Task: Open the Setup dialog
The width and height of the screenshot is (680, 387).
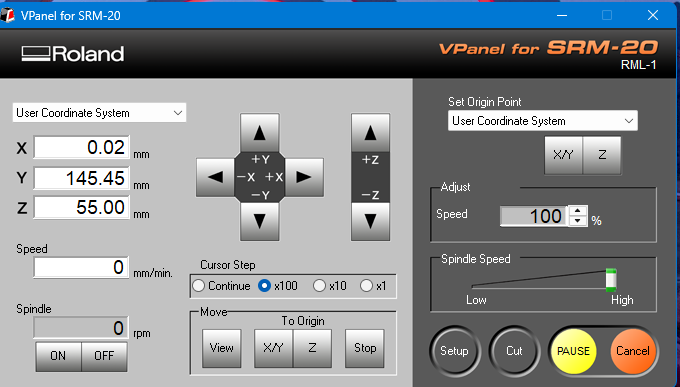Action: [454, 351]
